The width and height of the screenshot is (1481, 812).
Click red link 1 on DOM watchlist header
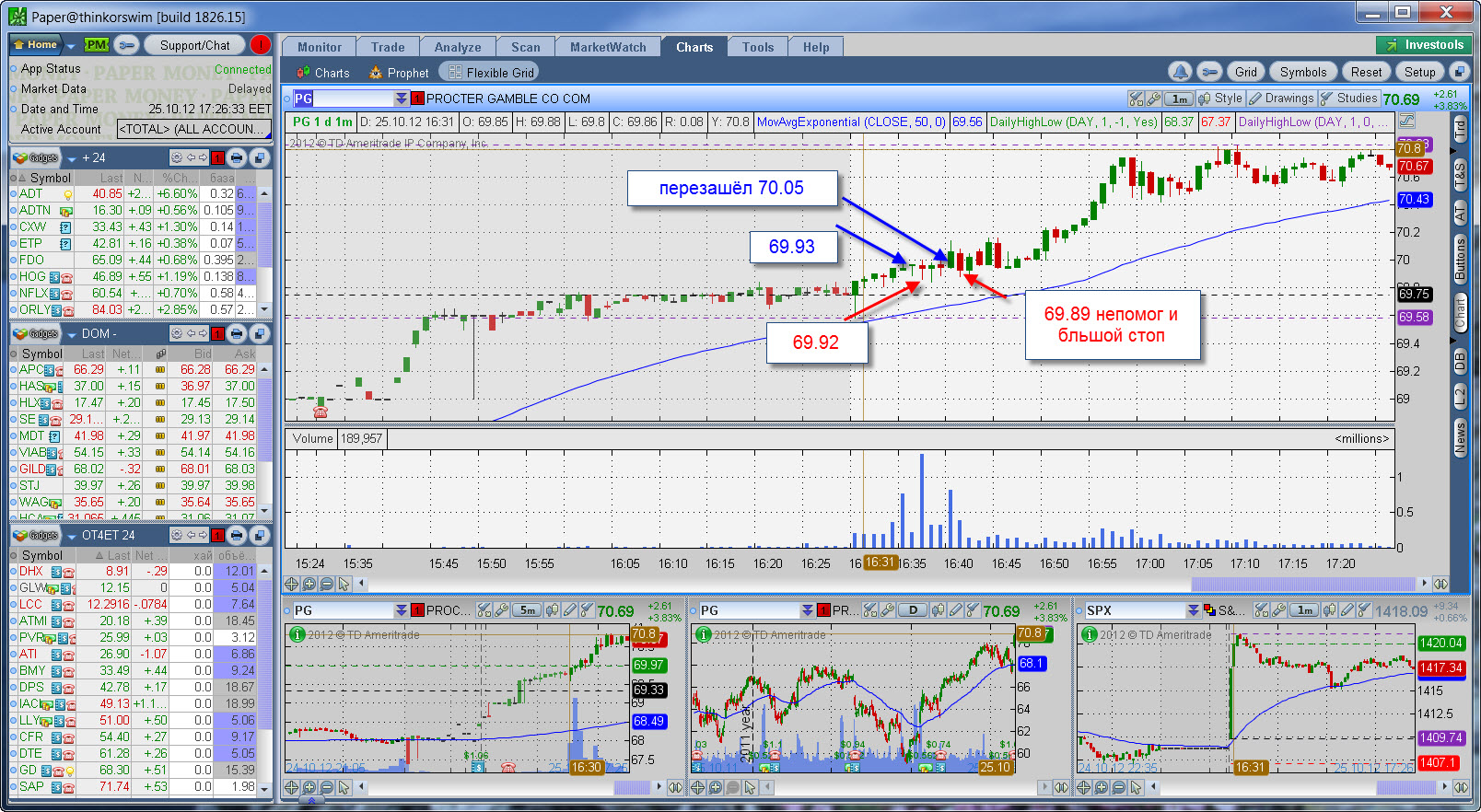[217, 333]
